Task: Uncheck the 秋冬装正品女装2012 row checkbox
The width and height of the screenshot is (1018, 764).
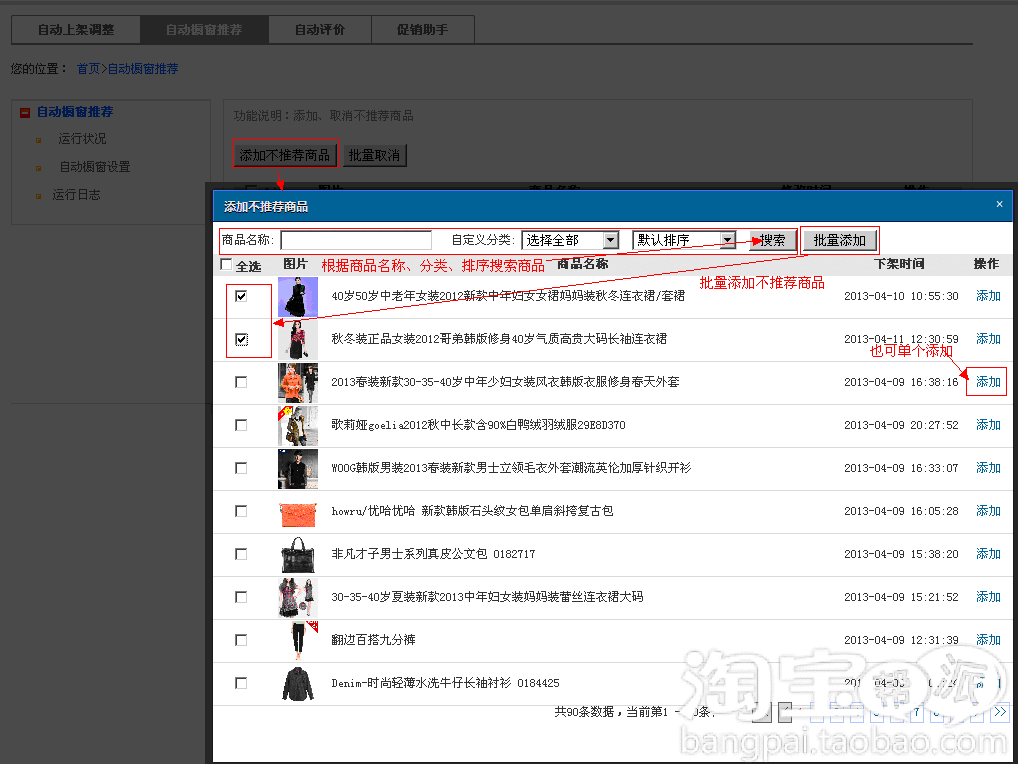Action: pos(241,339)
